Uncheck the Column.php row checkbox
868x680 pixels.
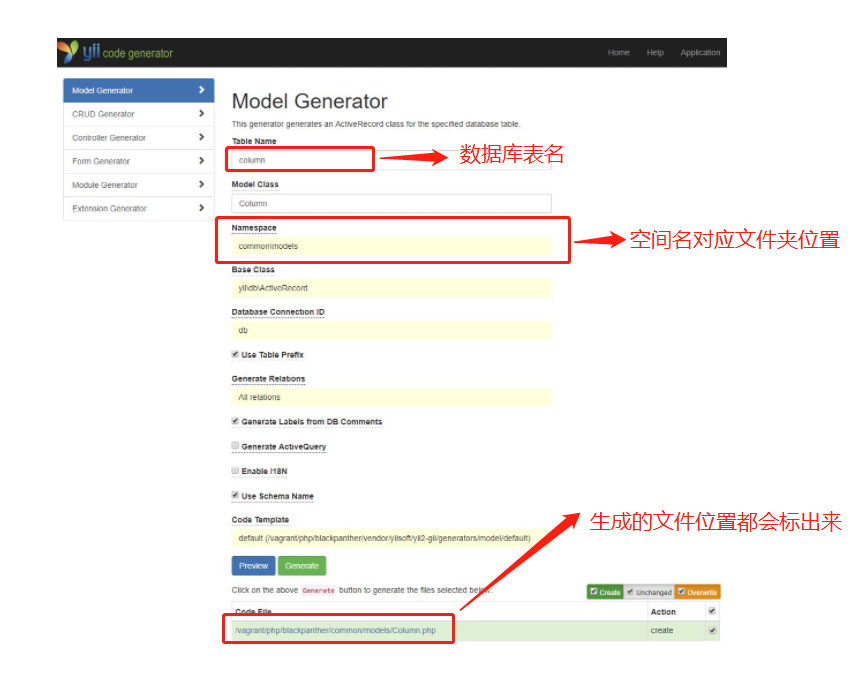(x=712, y=630)
